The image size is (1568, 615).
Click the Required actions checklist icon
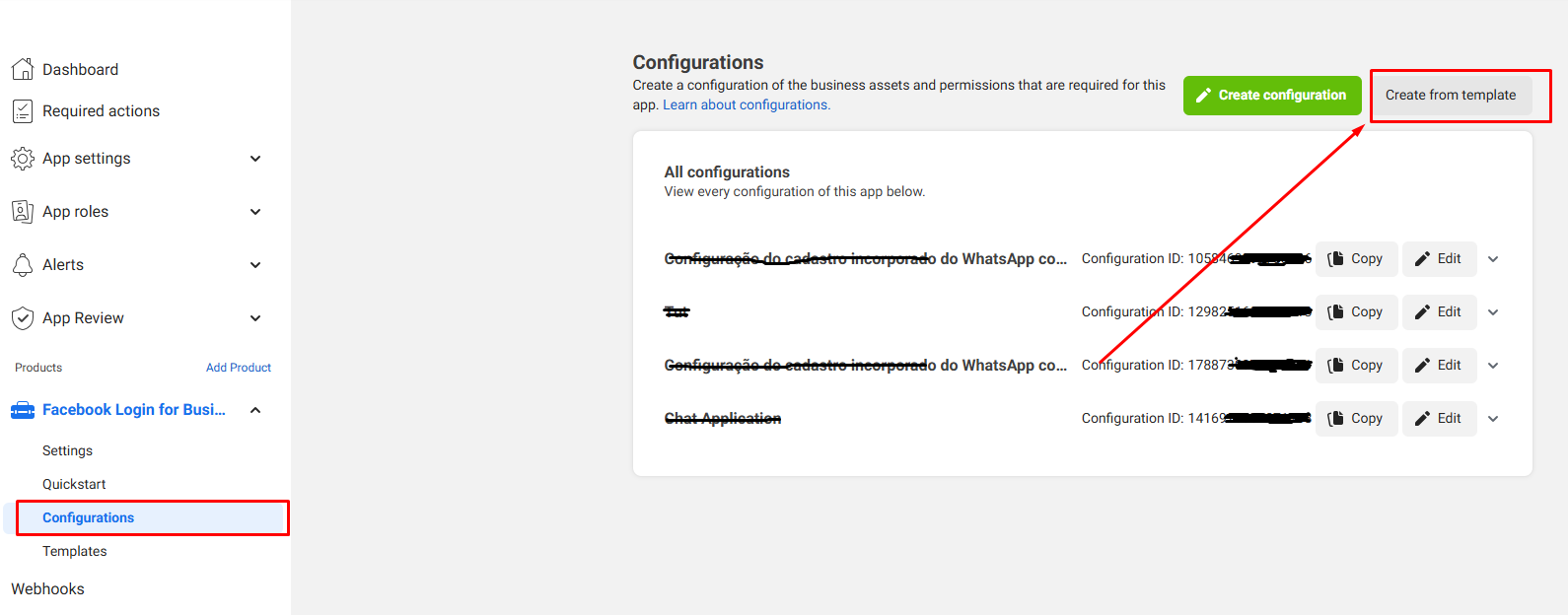coord(23,111)
